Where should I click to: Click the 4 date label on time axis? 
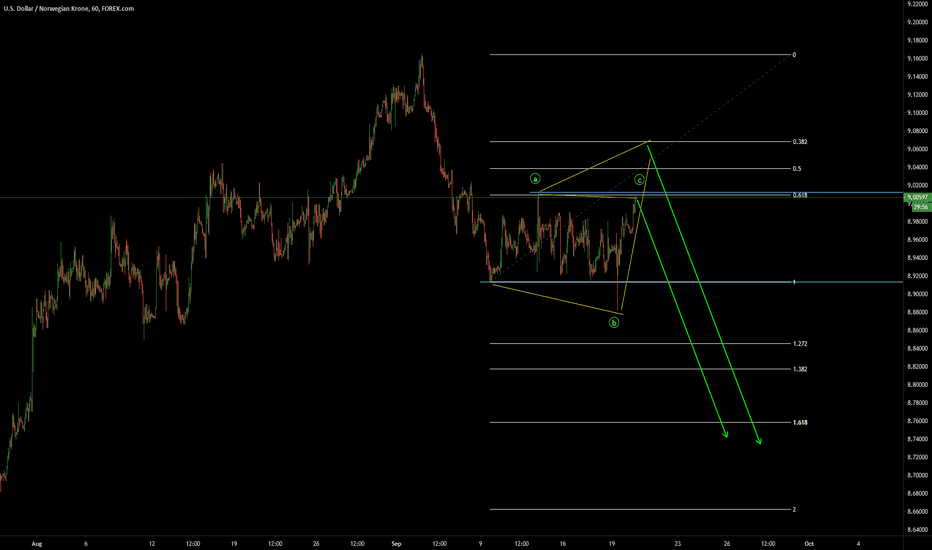(x=858, y=543)
